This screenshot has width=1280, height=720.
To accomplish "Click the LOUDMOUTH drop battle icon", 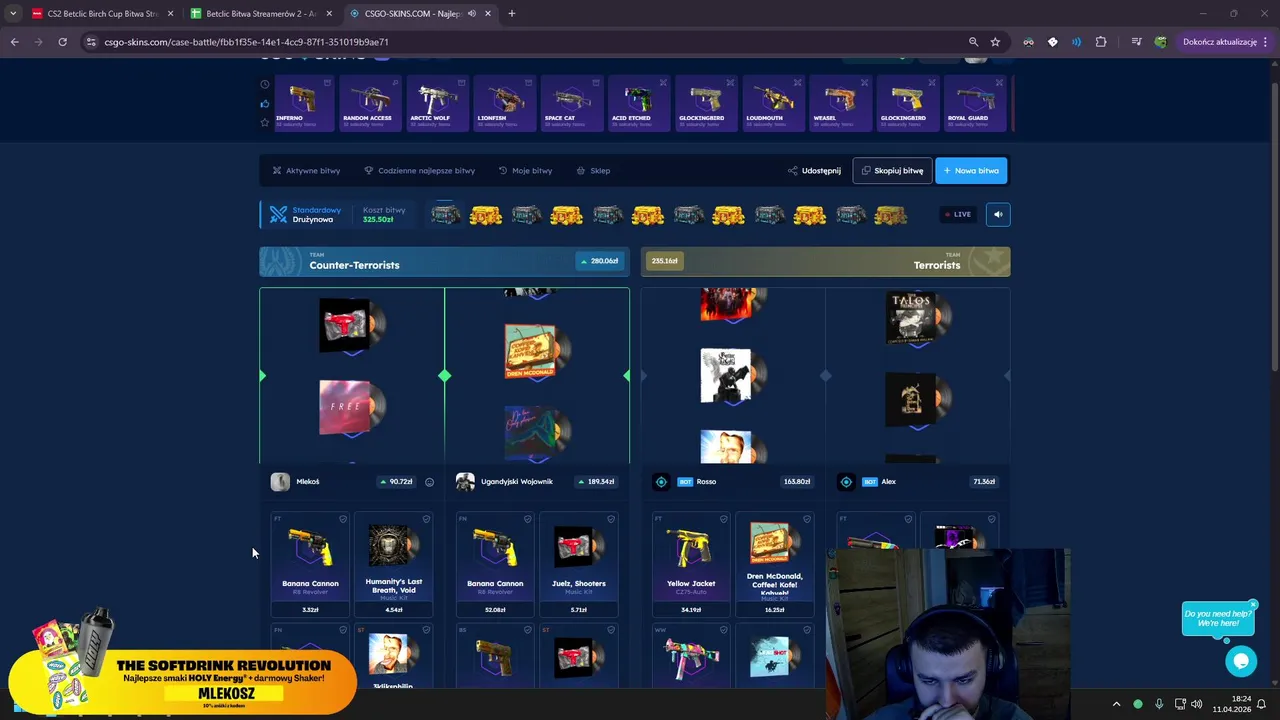I will pyautogui.click(x=797, y=83).
